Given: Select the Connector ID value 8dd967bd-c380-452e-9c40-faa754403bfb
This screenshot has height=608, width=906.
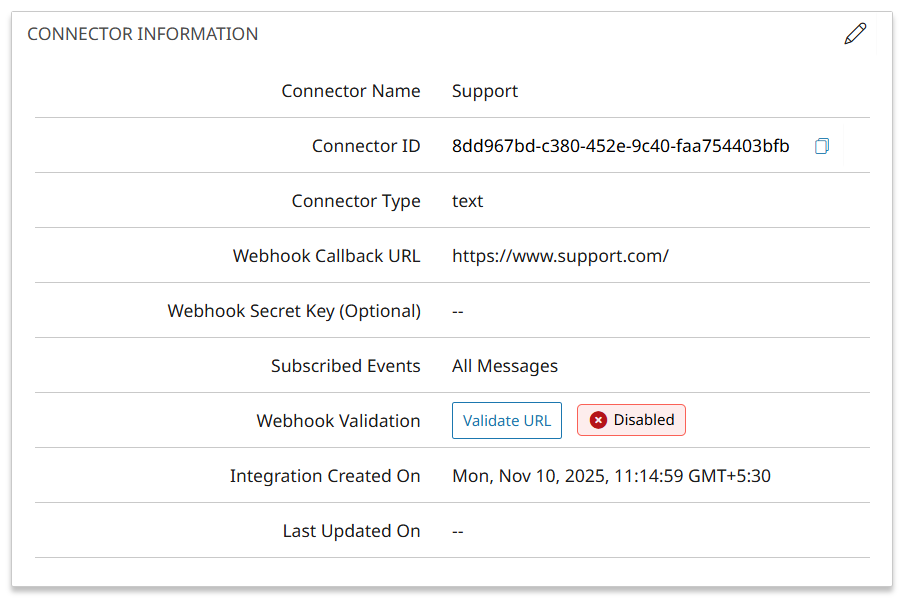Looking at the screenshot, I should pyautogui.click(x=621, y=146).
